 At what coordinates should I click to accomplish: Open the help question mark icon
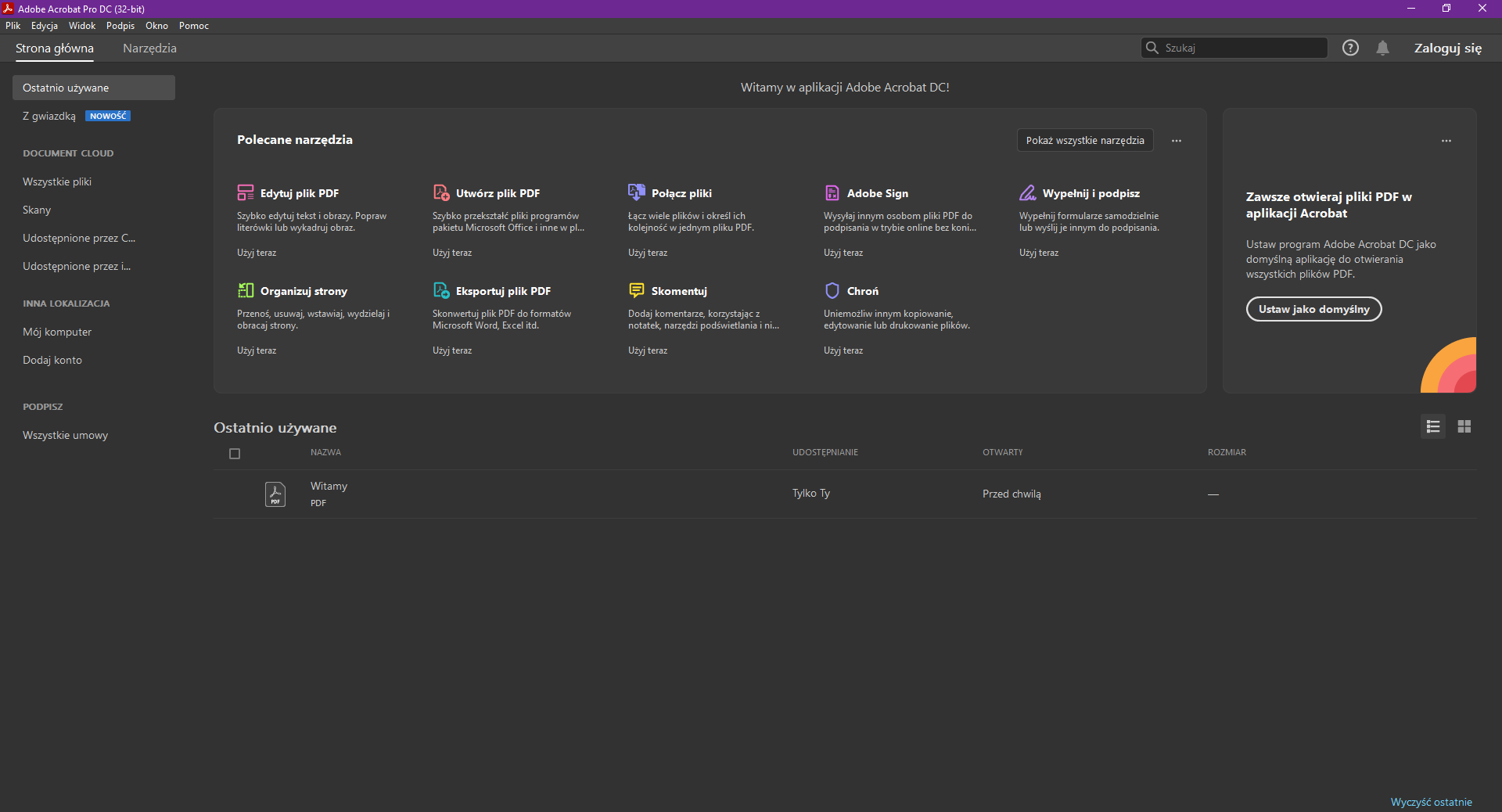(x=1350, y=48)
